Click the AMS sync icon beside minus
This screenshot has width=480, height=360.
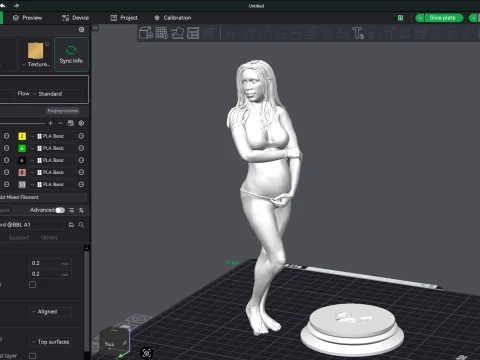(x=71, y=123)
